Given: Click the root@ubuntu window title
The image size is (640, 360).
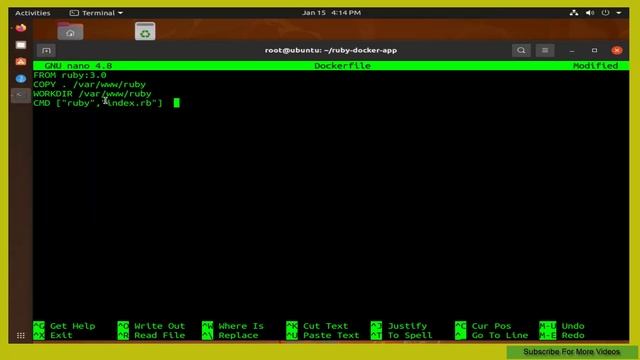Looking at the screenshot, I should click(x=331, y=50).
